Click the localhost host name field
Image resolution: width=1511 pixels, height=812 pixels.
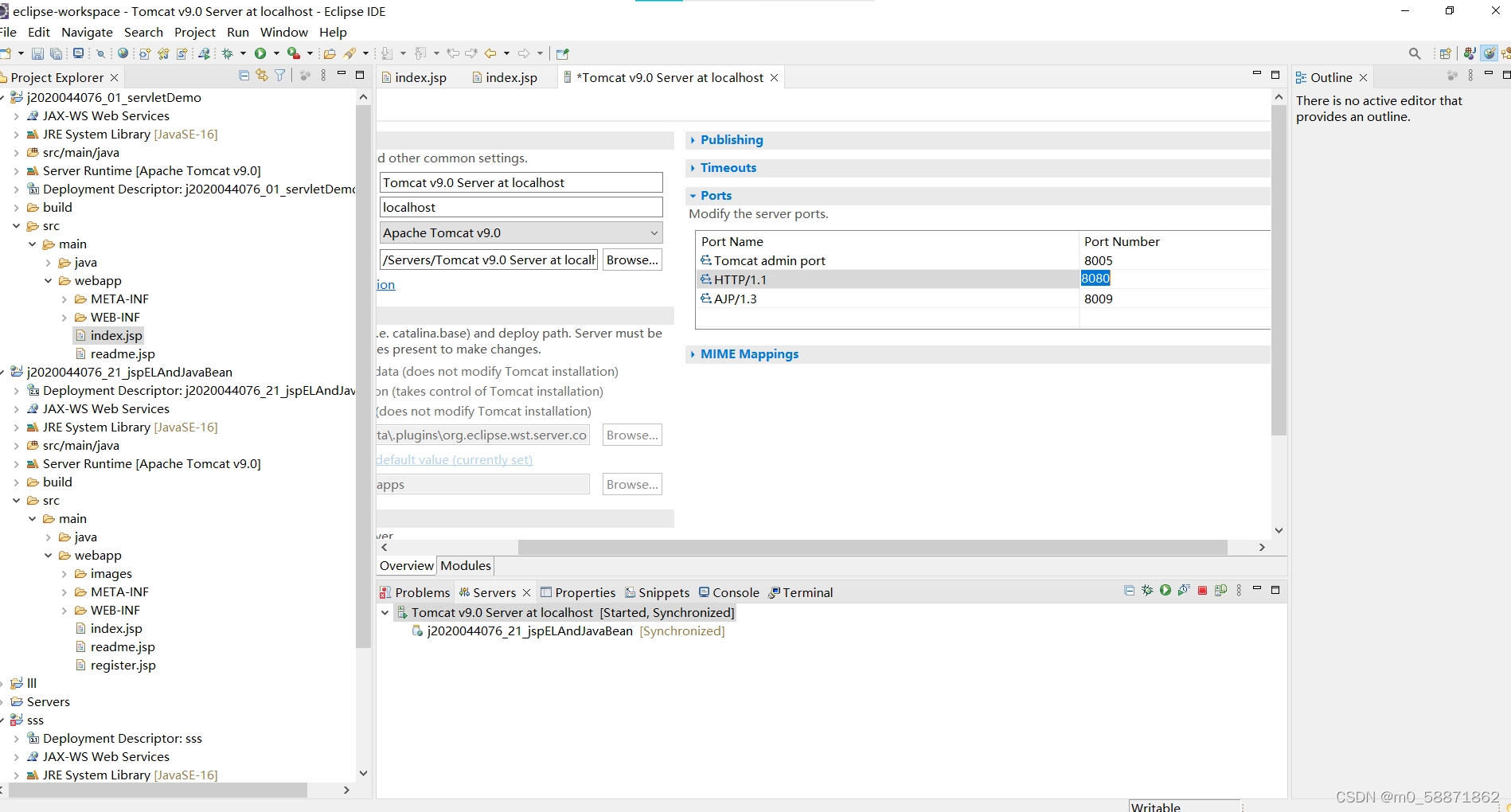(521, 208)
